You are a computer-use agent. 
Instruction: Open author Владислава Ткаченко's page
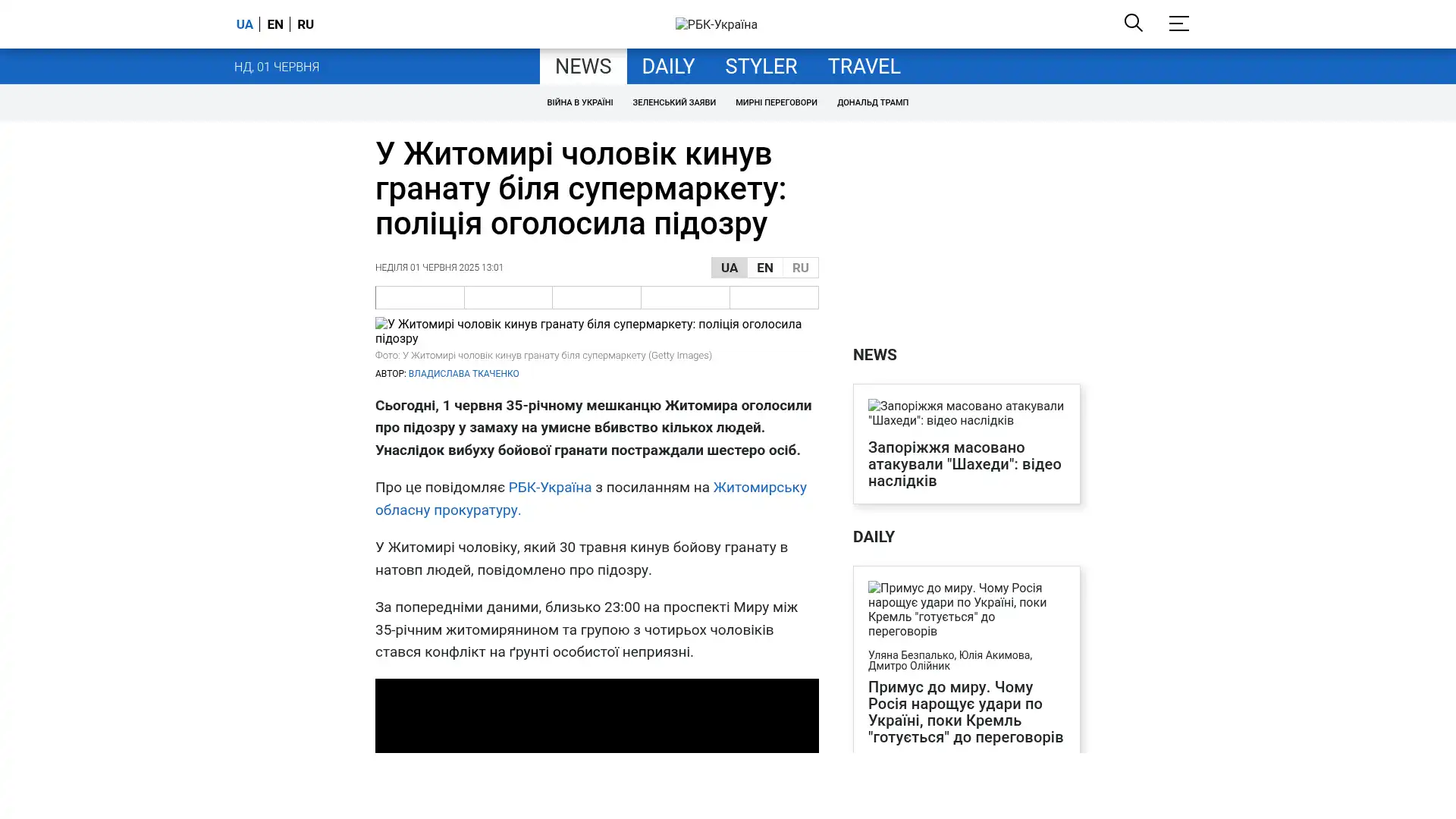463,374
